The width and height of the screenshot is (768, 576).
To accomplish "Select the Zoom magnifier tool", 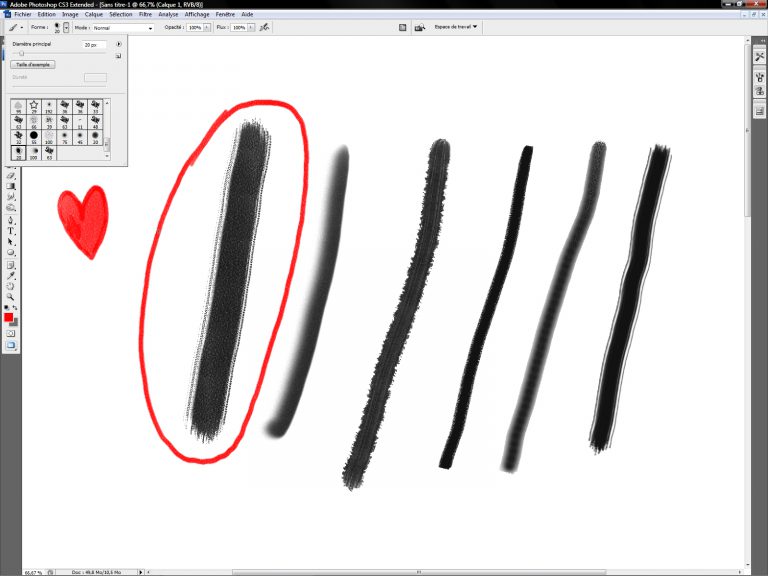I will pos(10,296).
